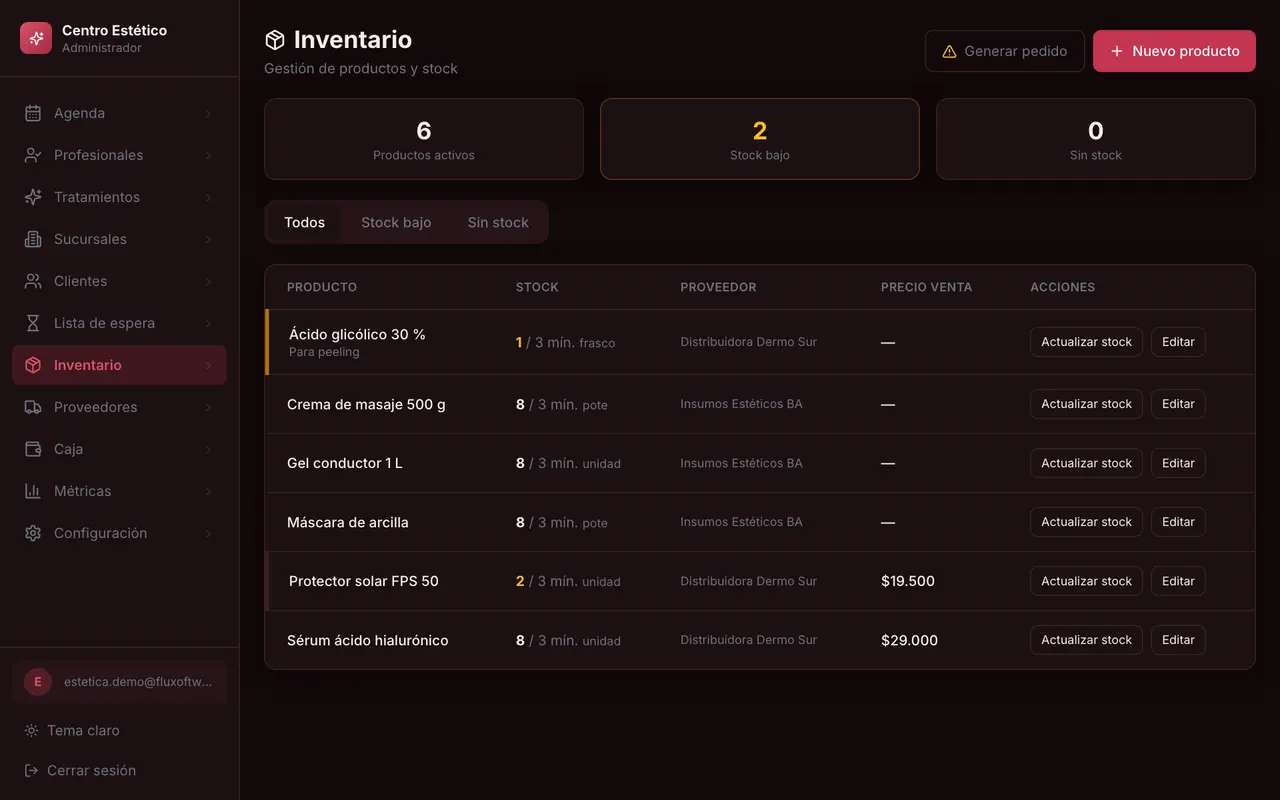The height and width of the screenshot is (800, 1280).
Task: Click the Métricas bar chart icon
Action: click(33, 491)
